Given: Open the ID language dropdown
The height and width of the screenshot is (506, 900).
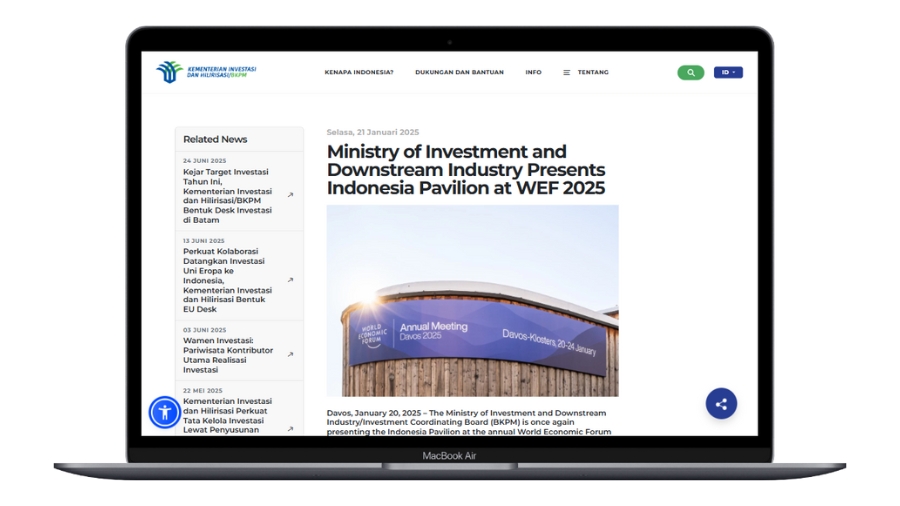Looking at the screenshot, I should [728, 72].
